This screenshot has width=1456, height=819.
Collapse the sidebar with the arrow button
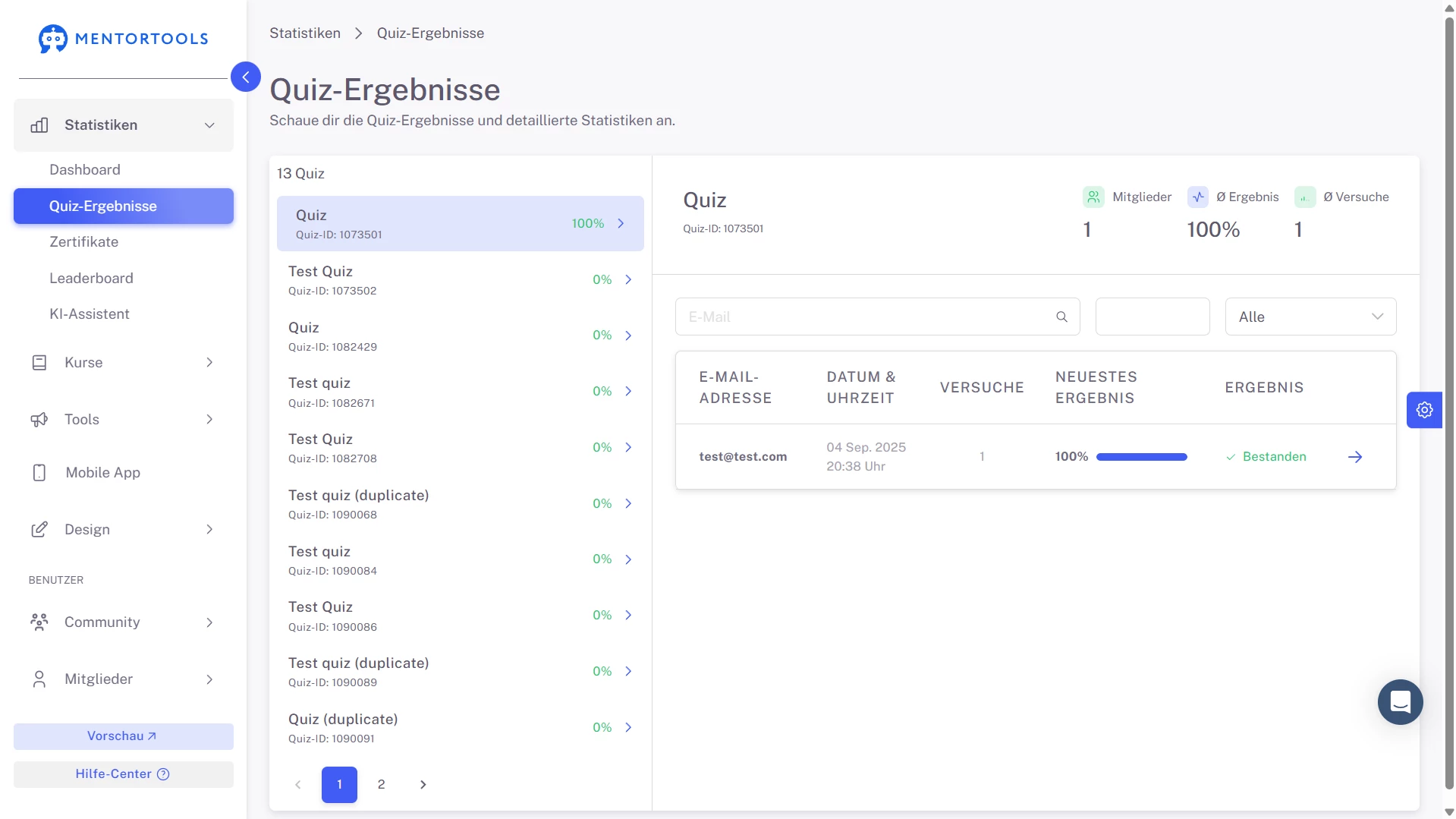[x=245, y=77]
